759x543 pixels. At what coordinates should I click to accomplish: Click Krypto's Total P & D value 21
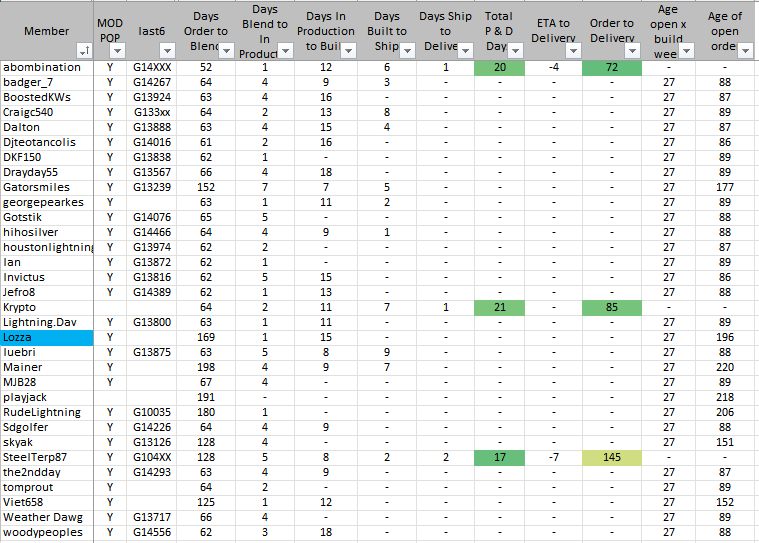[499, 307]
